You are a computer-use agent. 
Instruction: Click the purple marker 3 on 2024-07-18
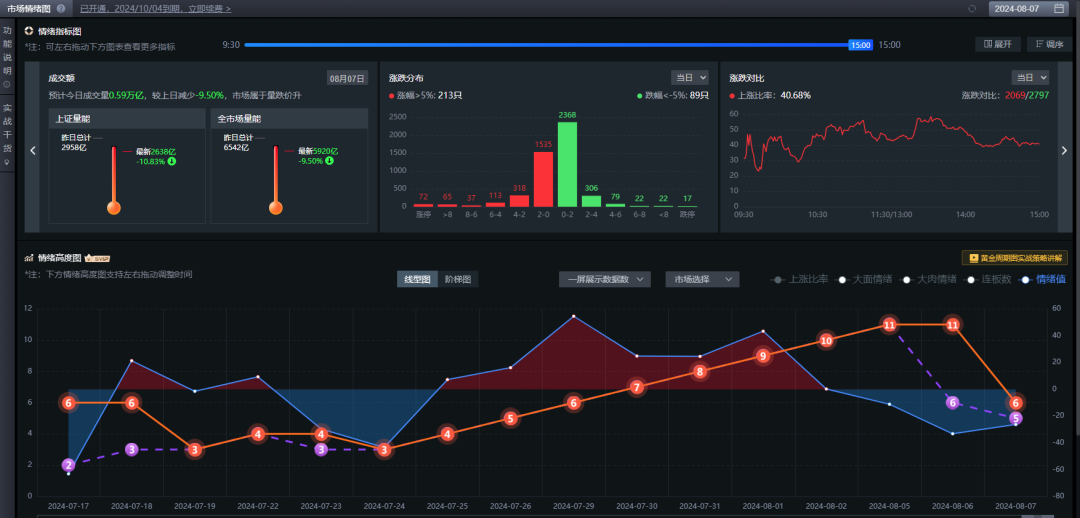[x=132, y=449]
